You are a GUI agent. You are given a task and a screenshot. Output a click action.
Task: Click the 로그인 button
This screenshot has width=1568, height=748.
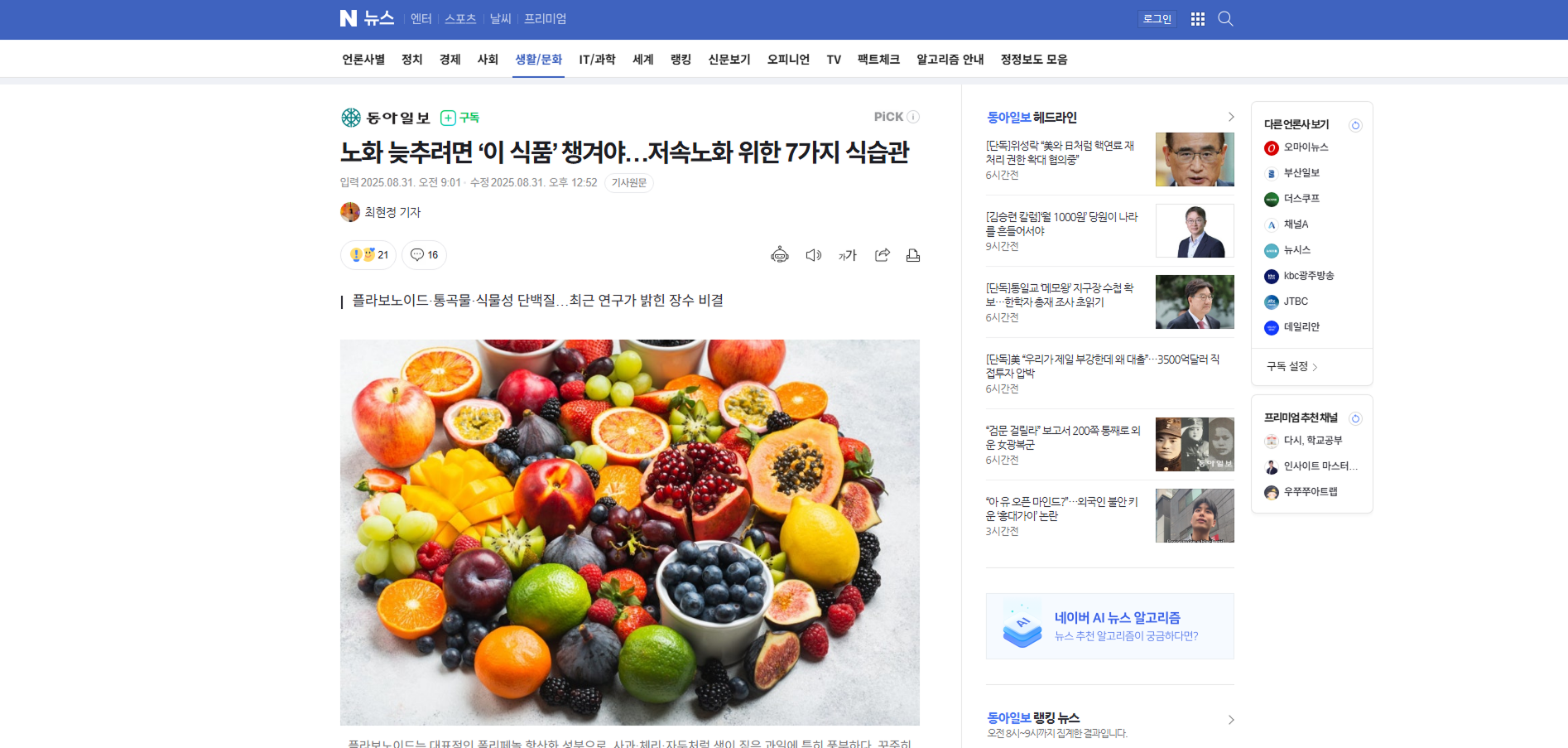point(1157,19)
